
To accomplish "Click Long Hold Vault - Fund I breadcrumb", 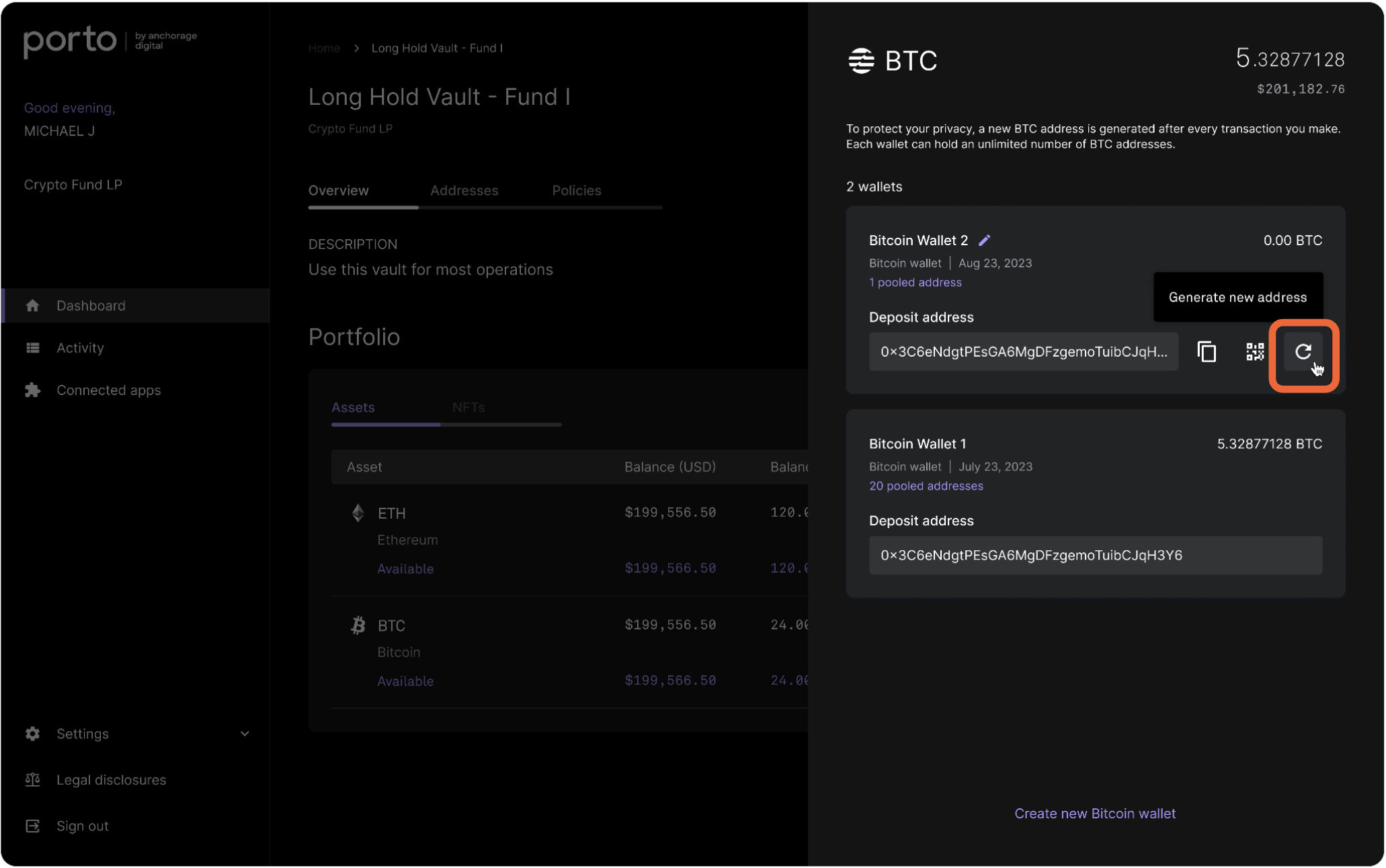I will [x=437, y=48].
